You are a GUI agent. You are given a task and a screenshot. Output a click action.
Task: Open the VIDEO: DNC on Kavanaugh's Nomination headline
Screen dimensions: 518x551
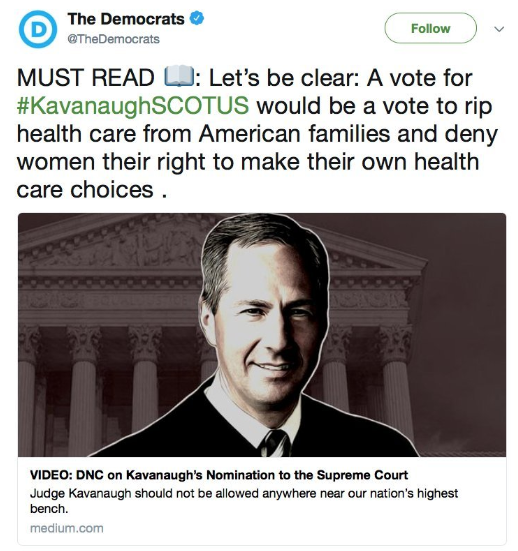tap(219, 475)
